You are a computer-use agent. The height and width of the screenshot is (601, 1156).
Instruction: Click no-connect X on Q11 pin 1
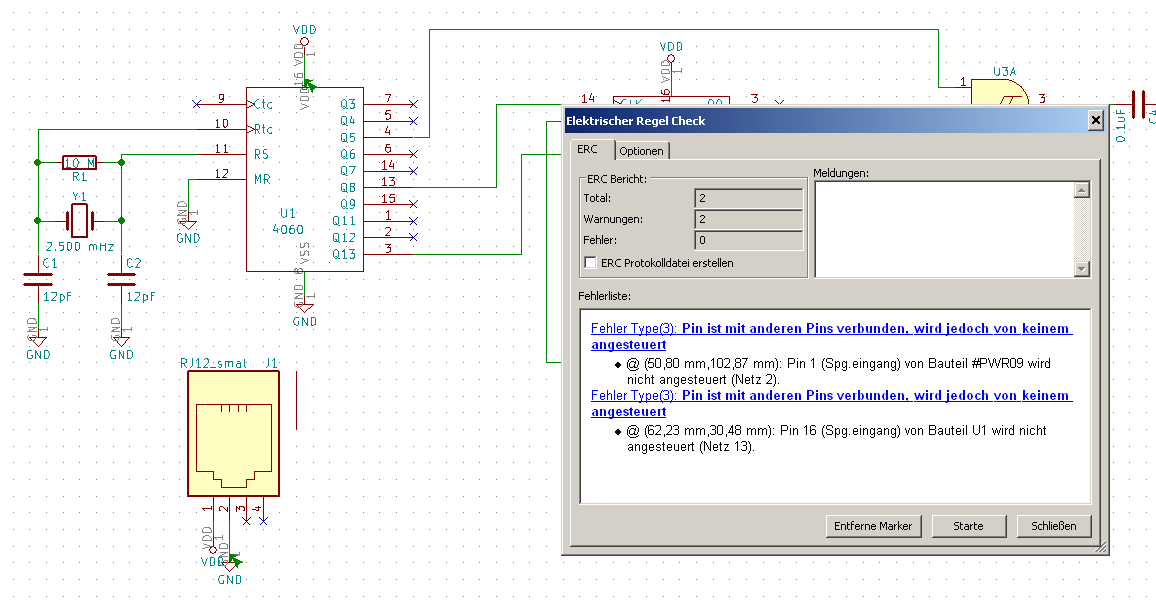click(413, 221)
